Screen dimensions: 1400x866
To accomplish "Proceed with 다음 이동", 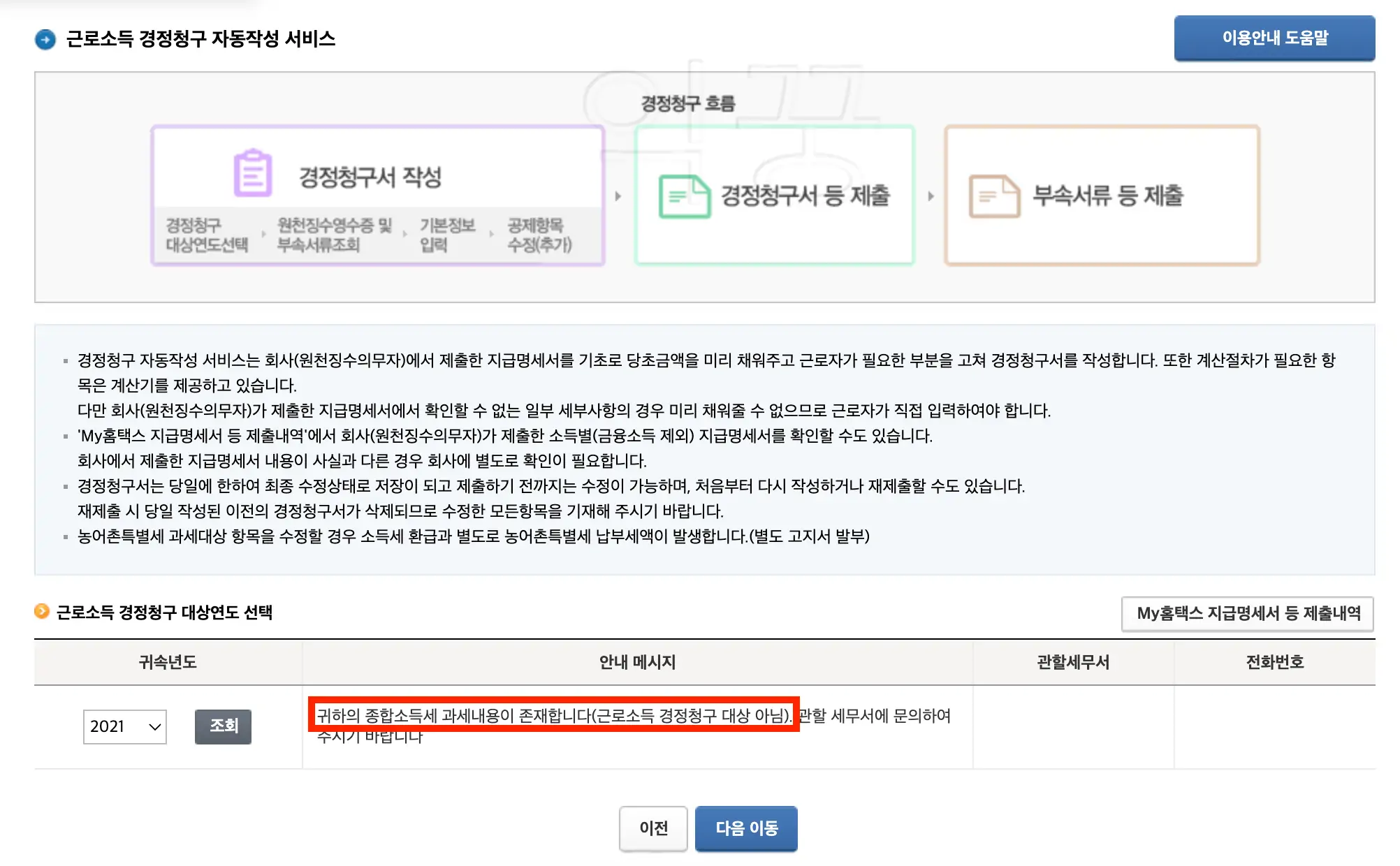I will (746, 828).
